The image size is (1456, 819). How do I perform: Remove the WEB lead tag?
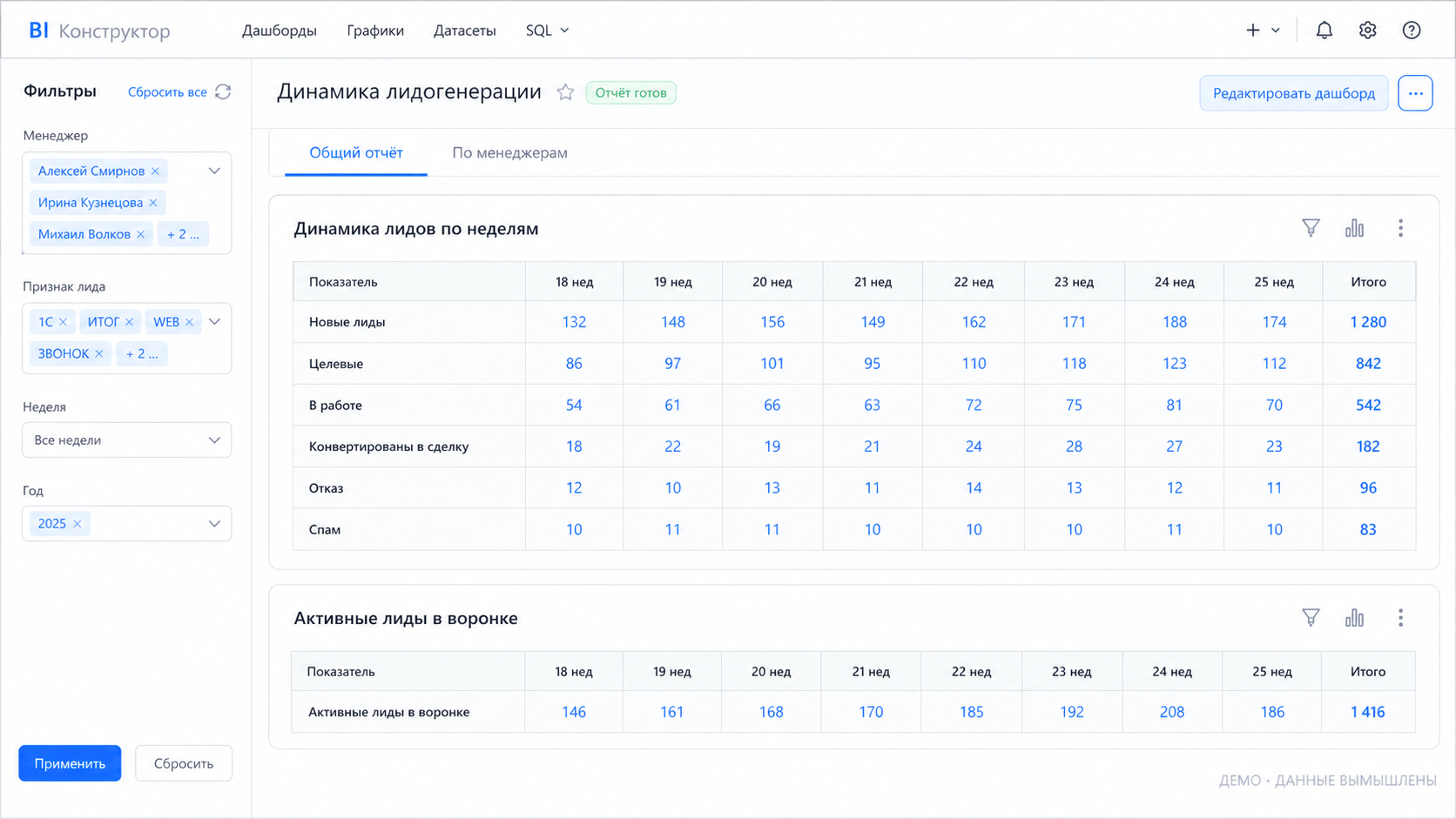[190, 322]
